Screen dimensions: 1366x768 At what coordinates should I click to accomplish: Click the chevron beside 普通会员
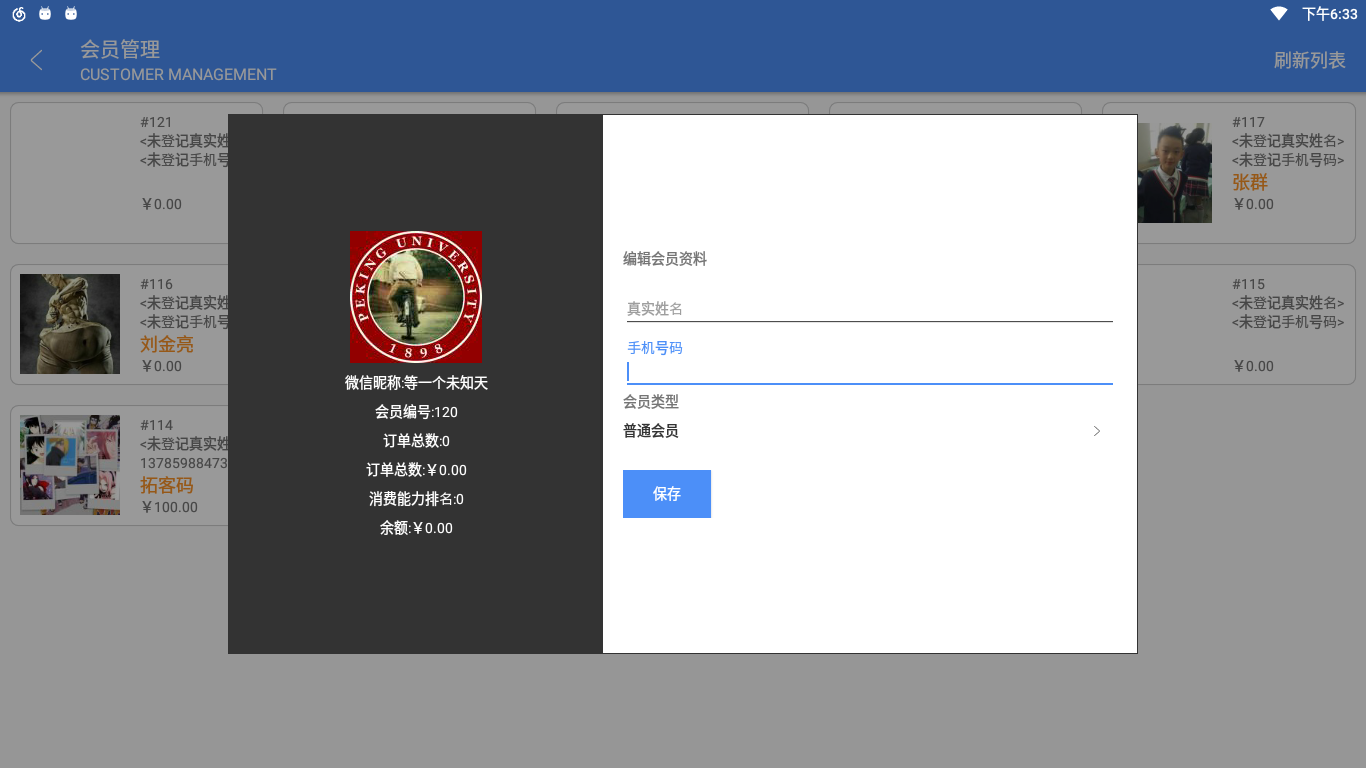[1097, 431]
